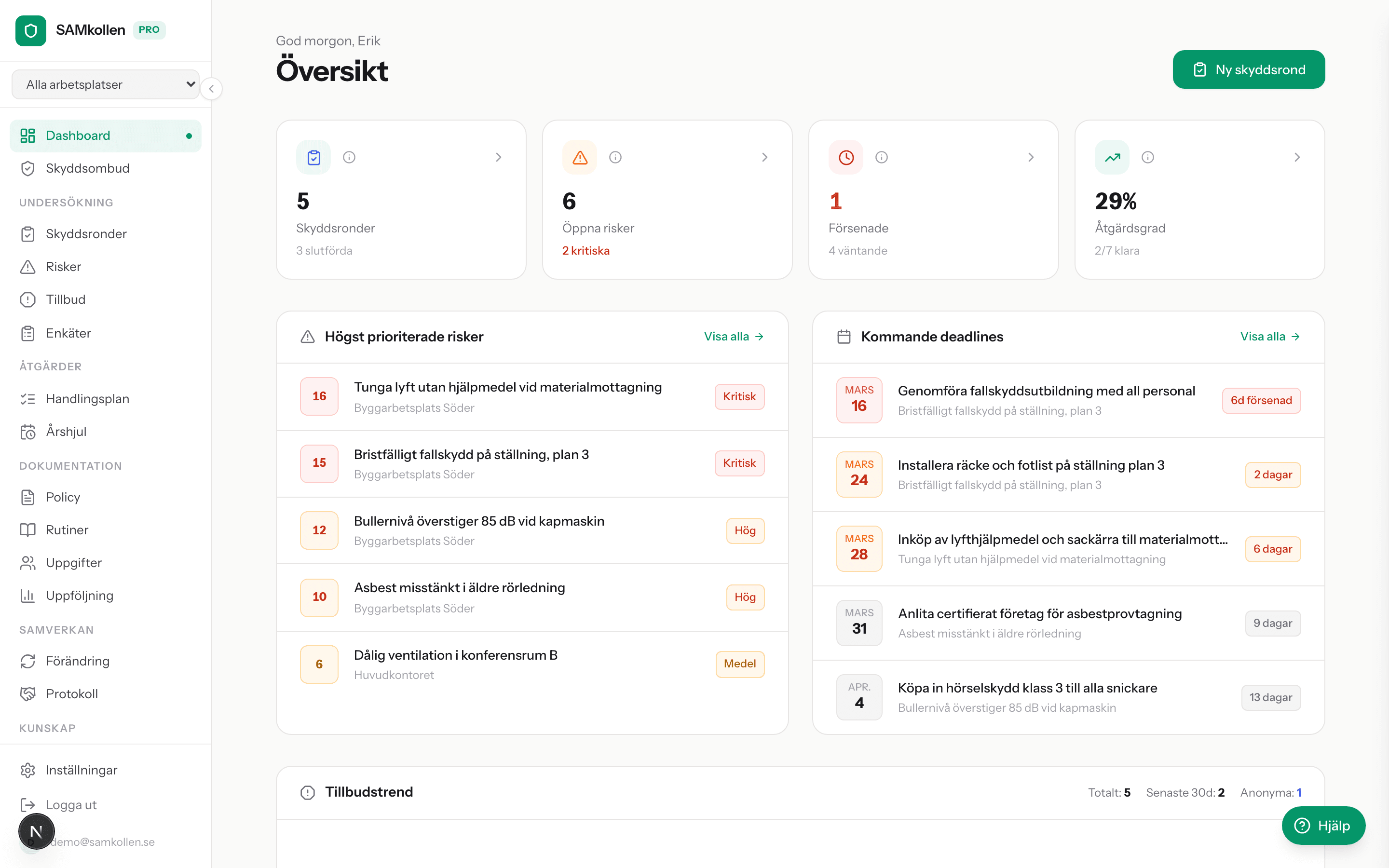Collapse the sidebar with the chevron

[x=211, y=89]
